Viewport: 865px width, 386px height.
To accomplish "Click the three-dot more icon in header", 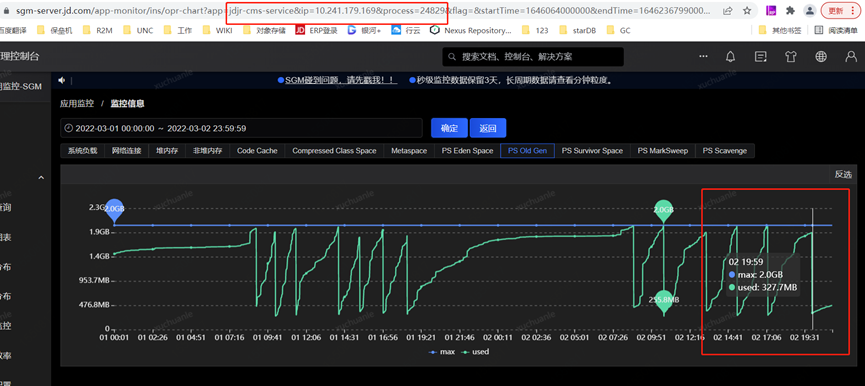I will (x=703, y=56).
